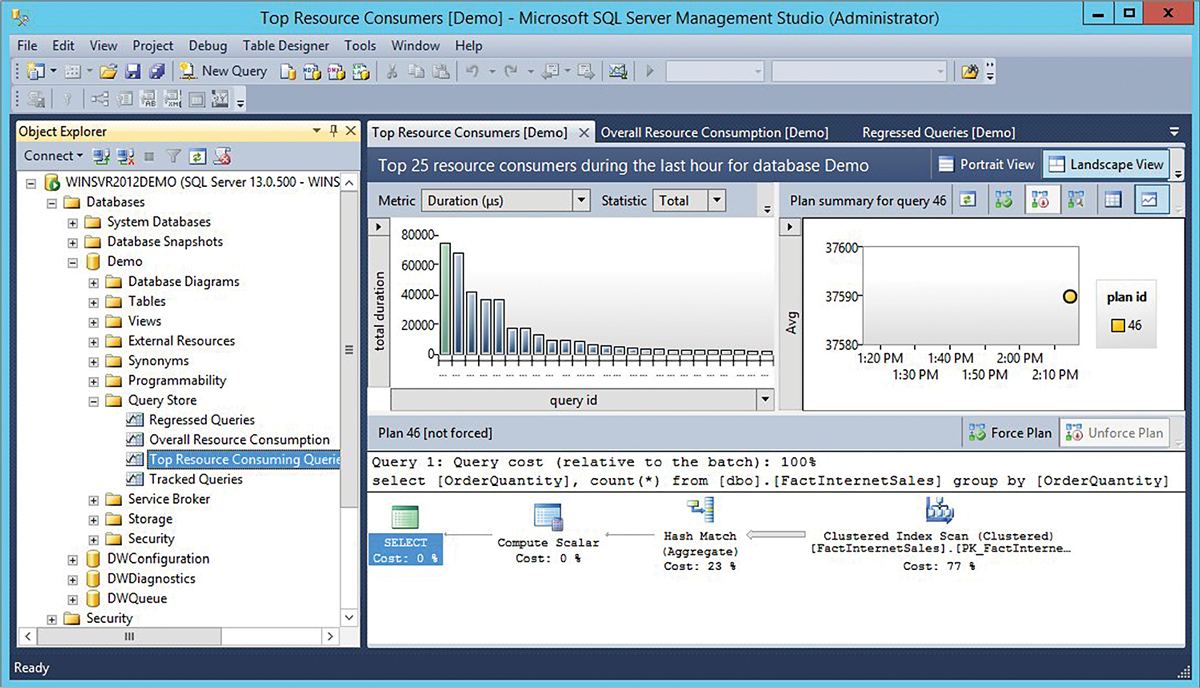Expand the System Databases node

(x=73, y=222)
